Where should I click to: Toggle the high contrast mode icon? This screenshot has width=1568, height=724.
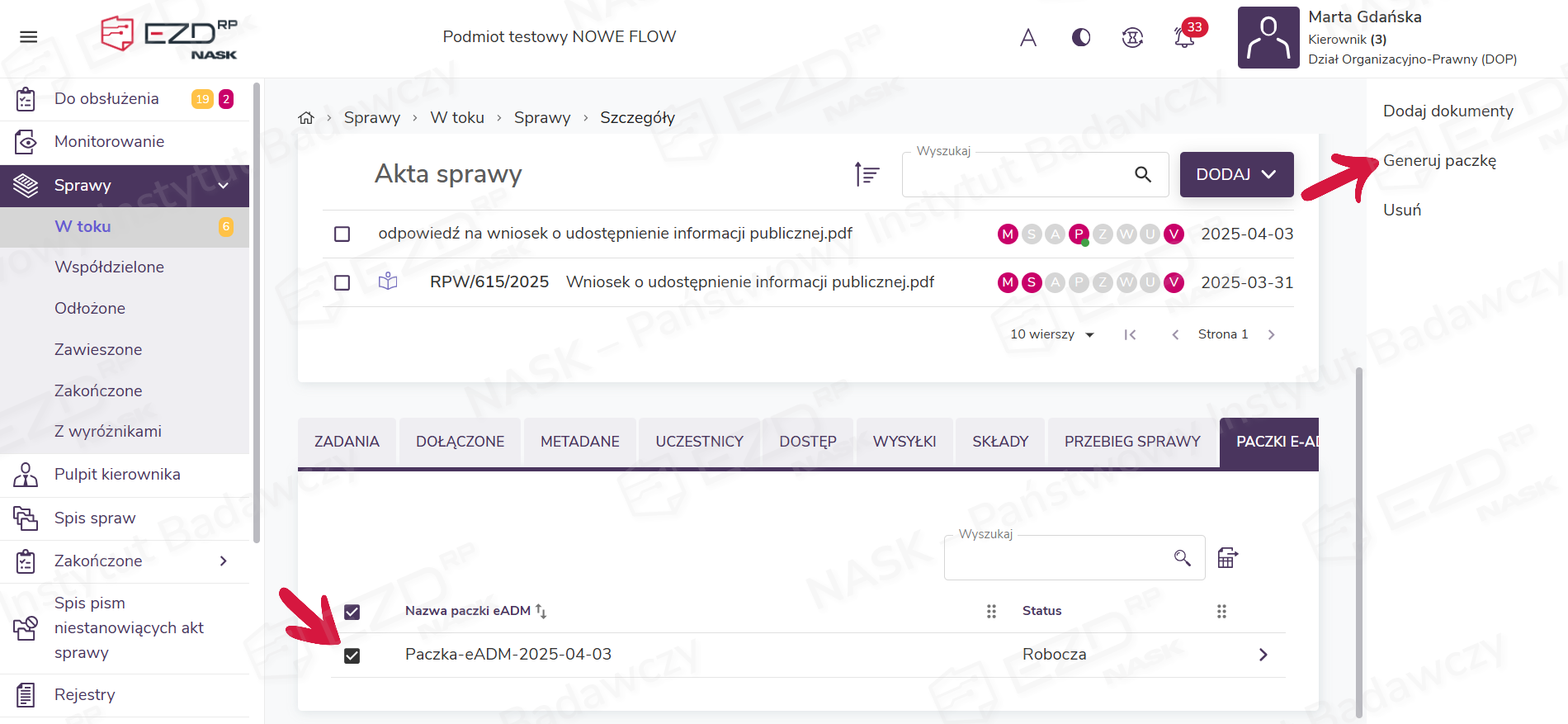coord(1080,38)
